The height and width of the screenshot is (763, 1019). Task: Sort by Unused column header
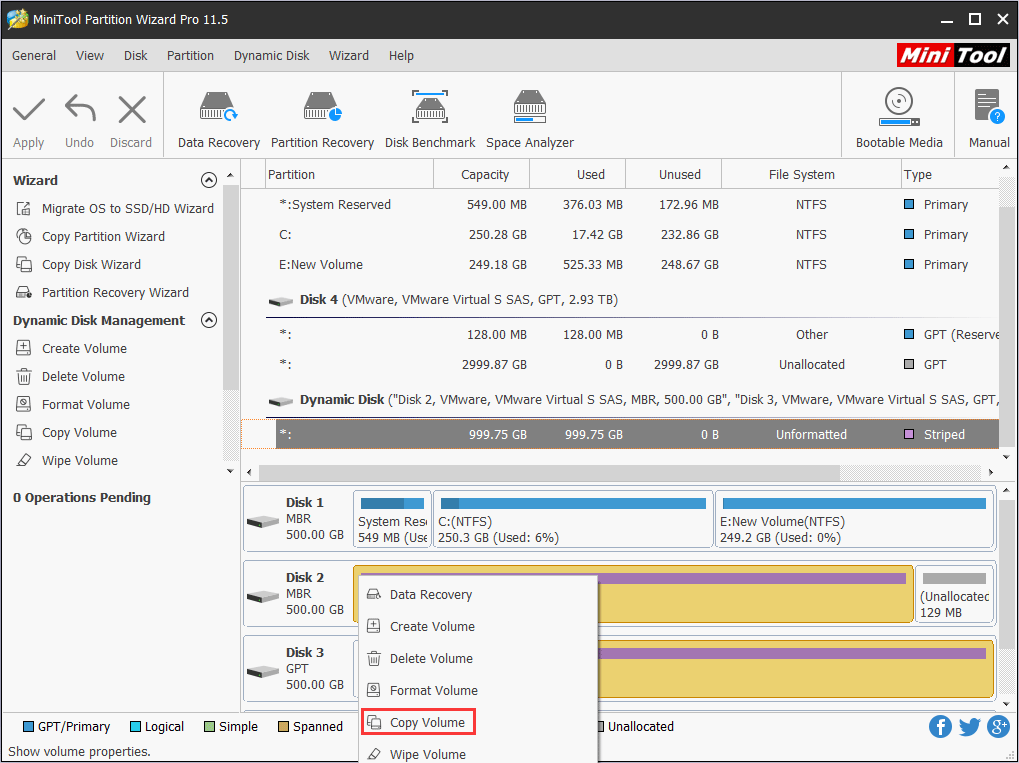coord(673,174)
